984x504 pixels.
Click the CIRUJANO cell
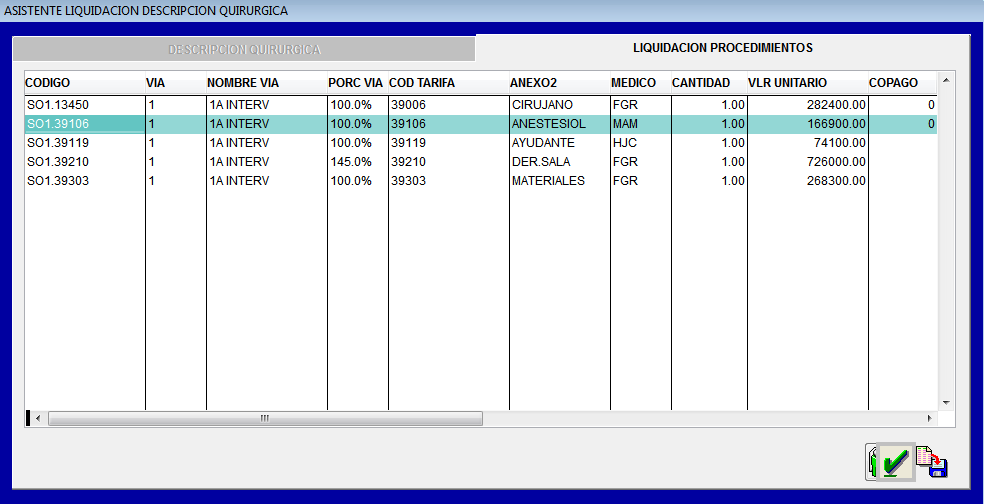click(x=560, y=105)
